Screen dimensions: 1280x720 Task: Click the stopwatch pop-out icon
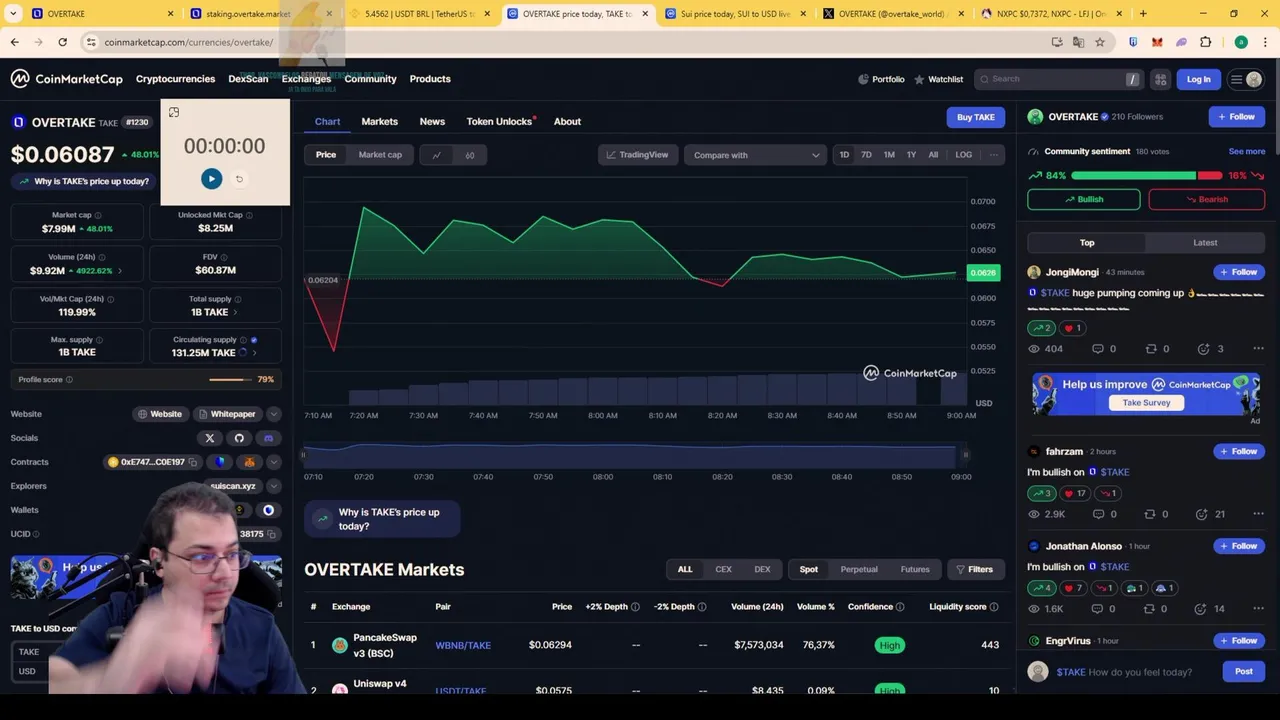174,113
